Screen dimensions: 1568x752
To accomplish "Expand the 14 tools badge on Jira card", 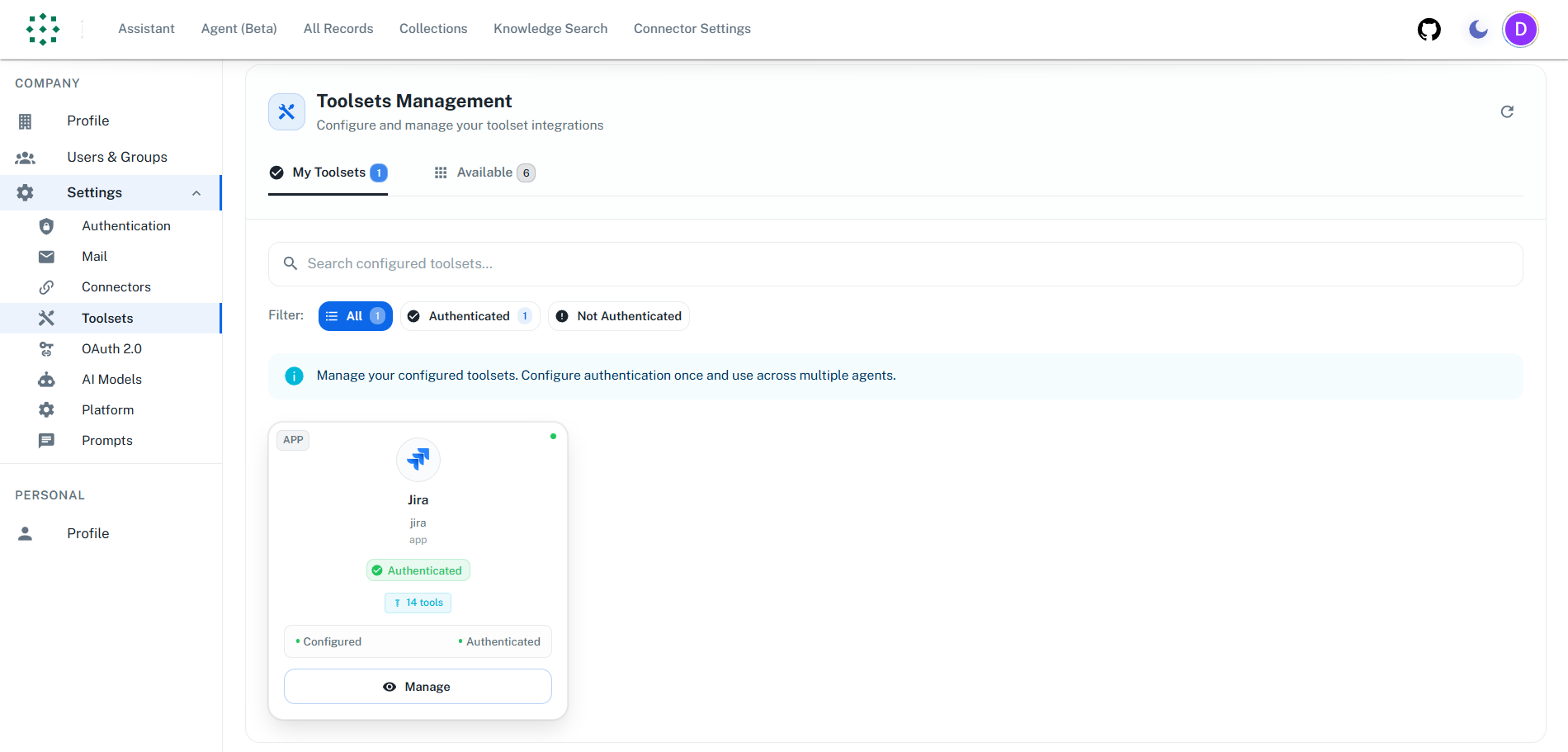I will tap(418, 602).
